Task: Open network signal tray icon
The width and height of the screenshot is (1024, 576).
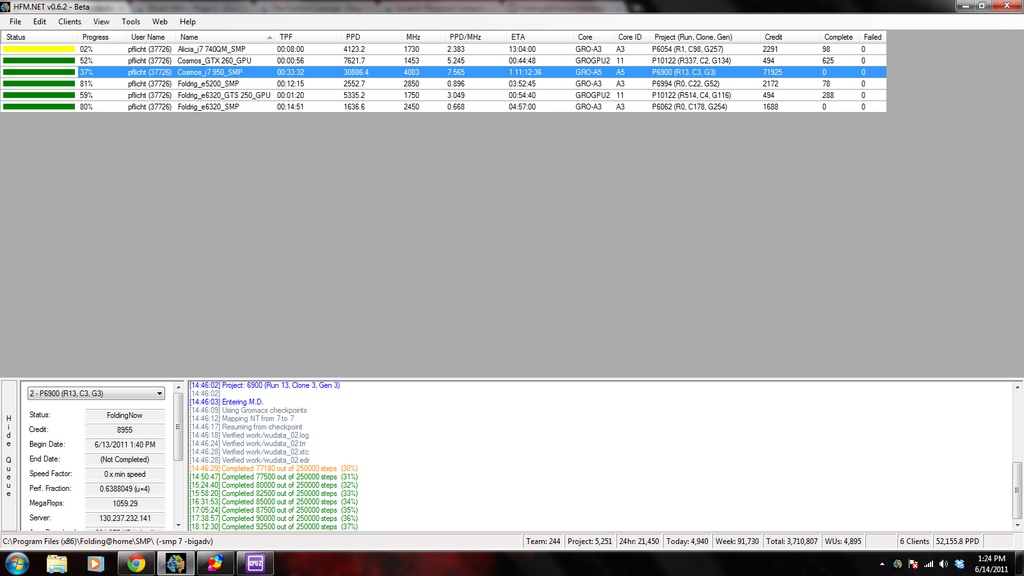Action: [928, 564]
